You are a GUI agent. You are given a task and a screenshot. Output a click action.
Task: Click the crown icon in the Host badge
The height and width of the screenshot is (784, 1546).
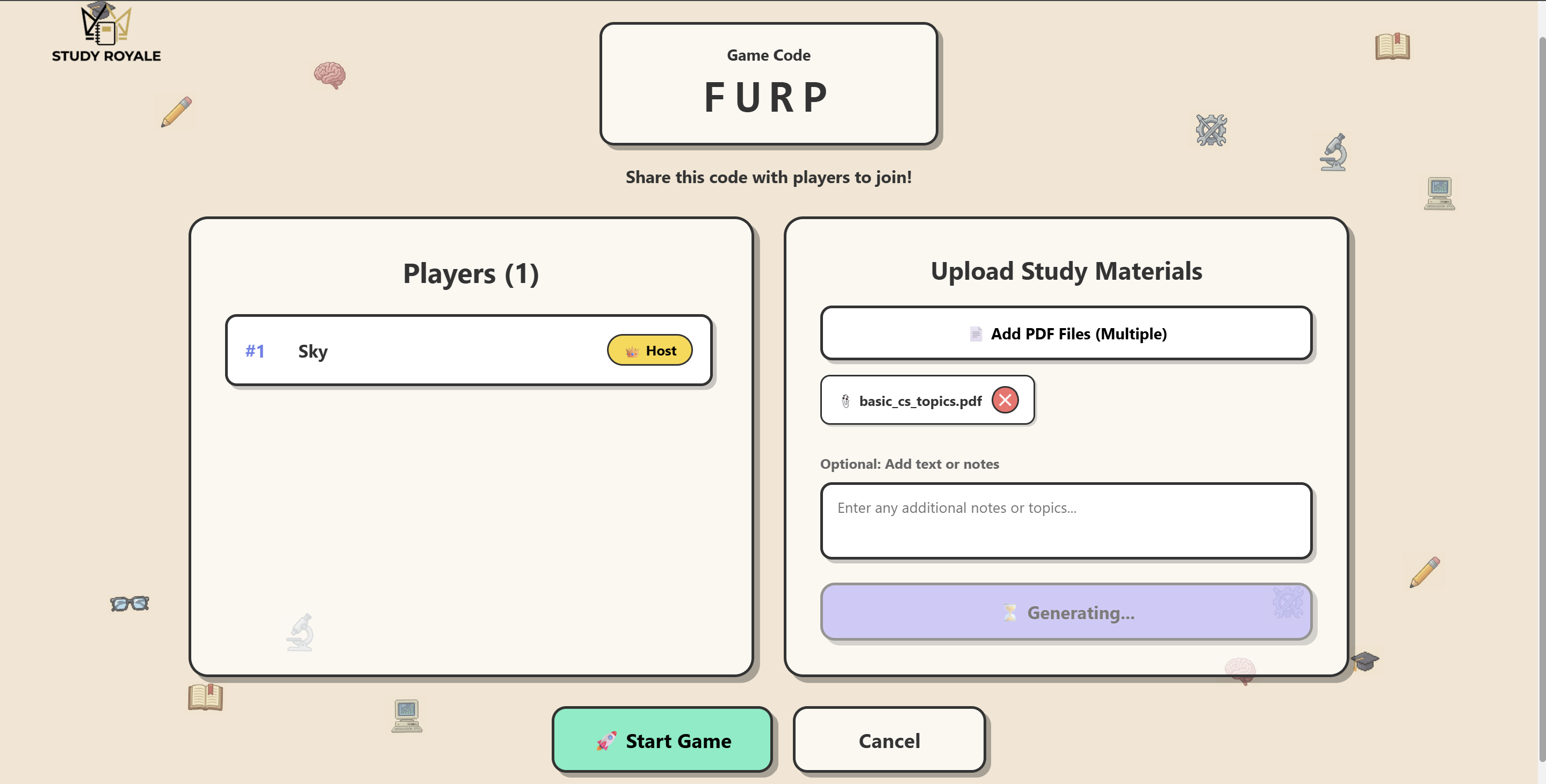[x=632, y=352]
